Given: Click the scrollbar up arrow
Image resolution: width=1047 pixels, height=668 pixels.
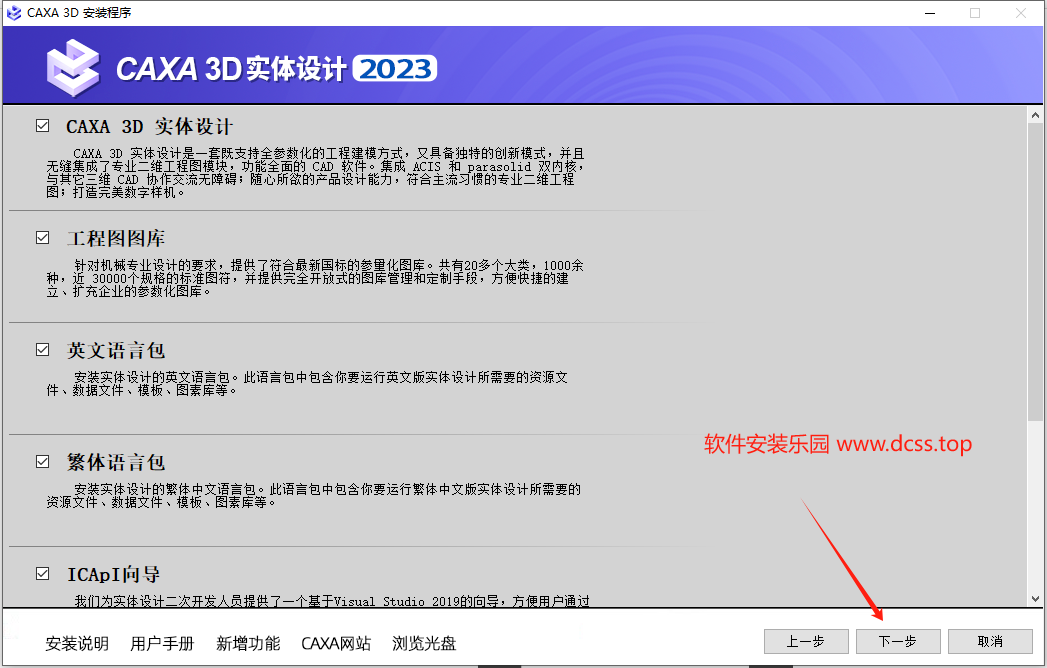Looking at the screenshot, I should [x=1035, y=116].
